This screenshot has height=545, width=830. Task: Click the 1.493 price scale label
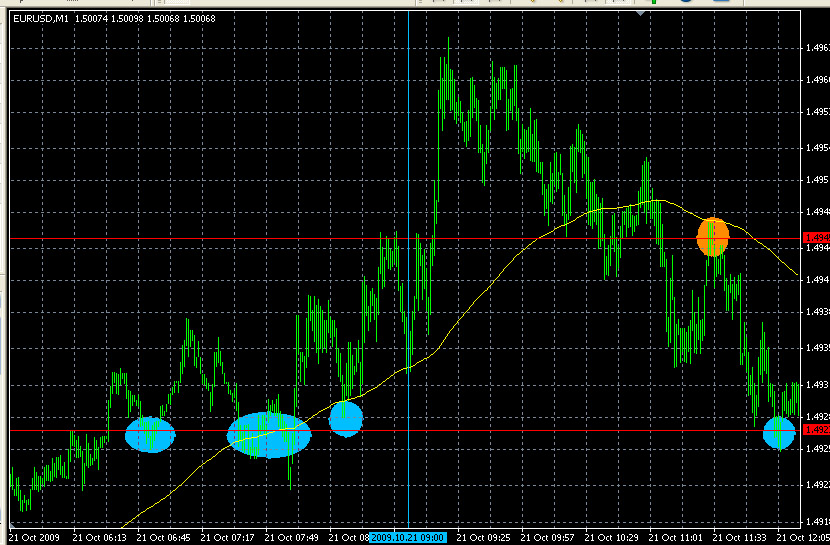coord(816,385)
